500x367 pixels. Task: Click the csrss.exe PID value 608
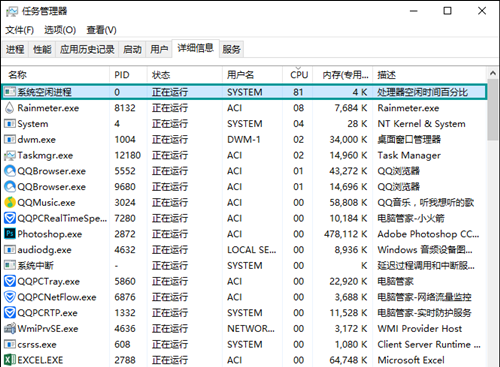[122, 344]
